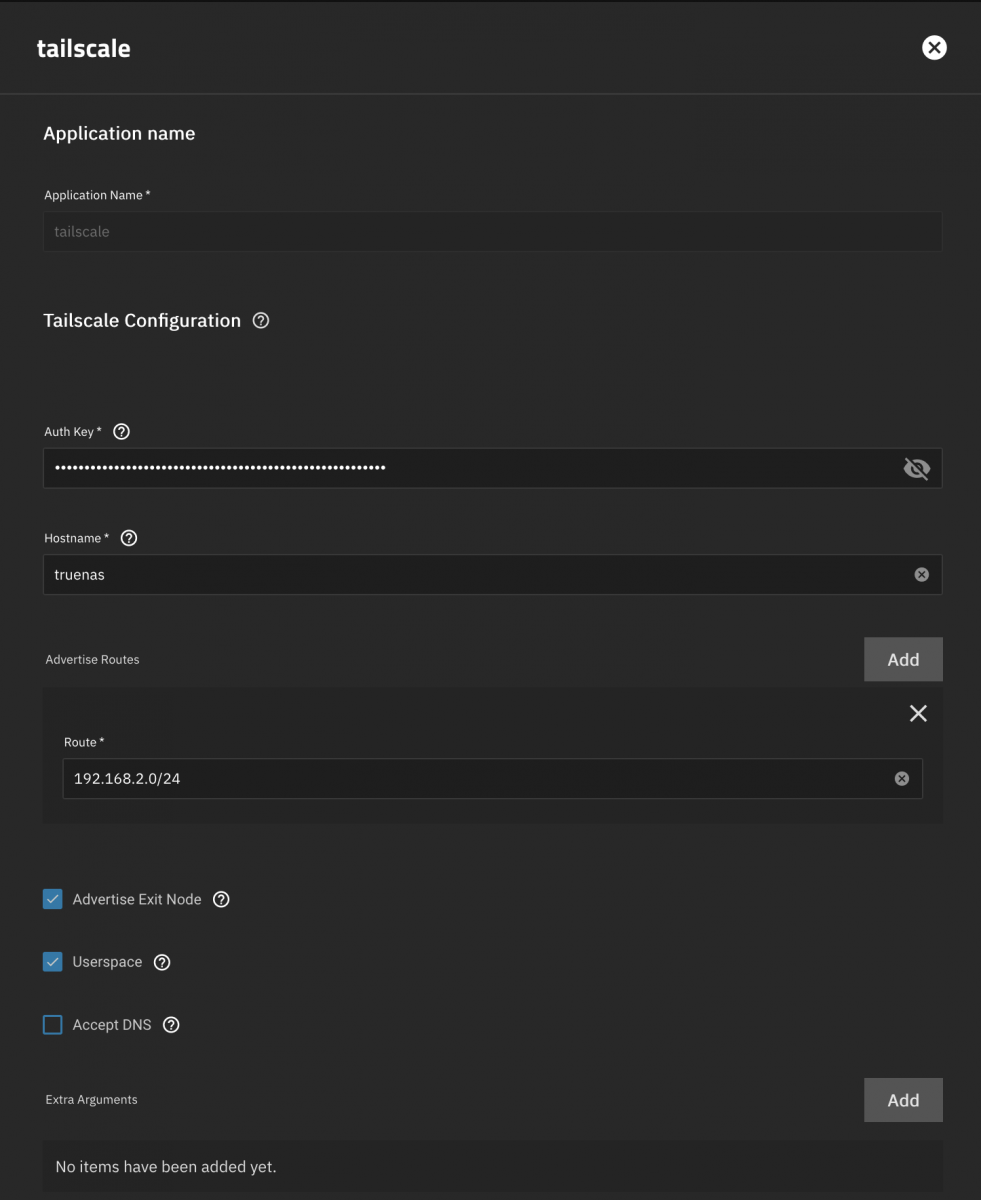981x1200 pixels.
Task: Open help for Advertise Exit Node
Action: click(222, 899)
